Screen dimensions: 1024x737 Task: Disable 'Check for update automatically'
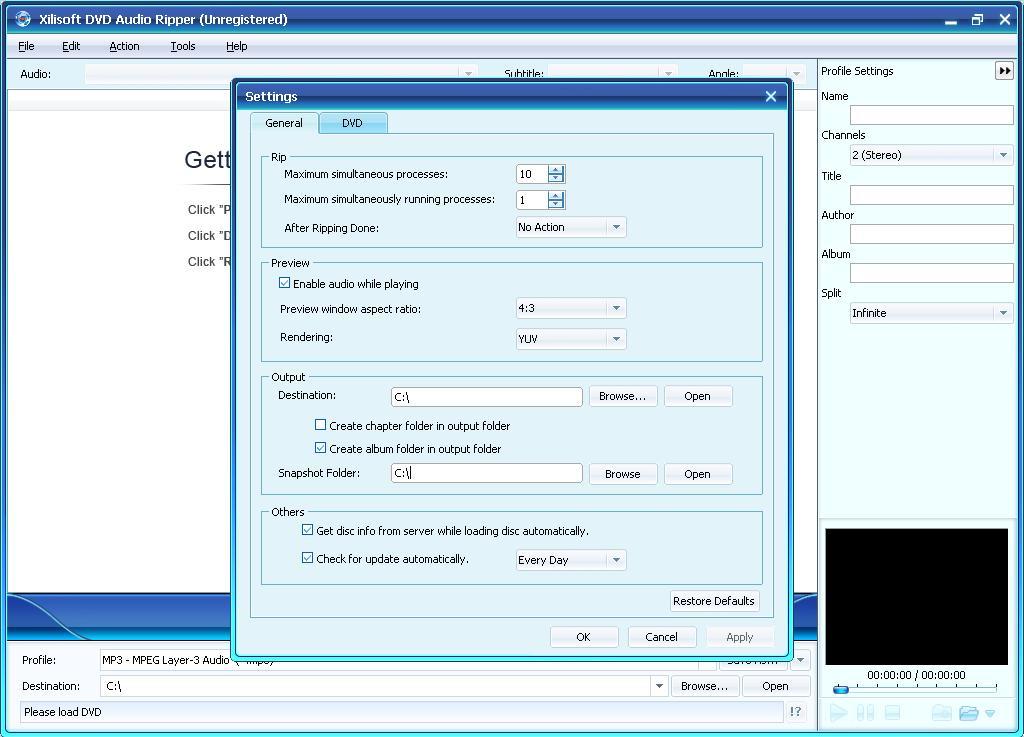click(308, 557)
